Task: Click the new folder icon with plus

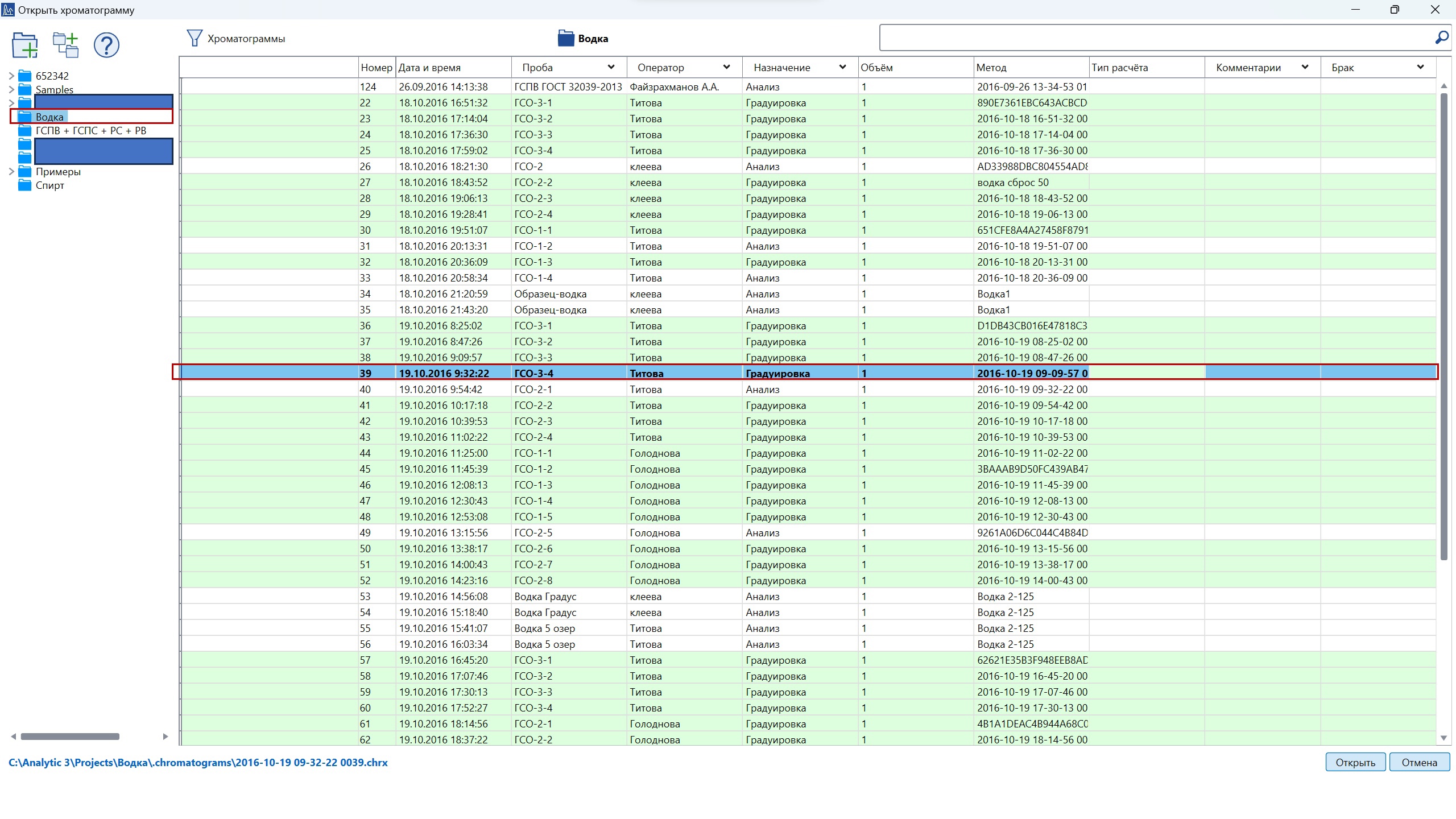Action: tap(25, 45)
